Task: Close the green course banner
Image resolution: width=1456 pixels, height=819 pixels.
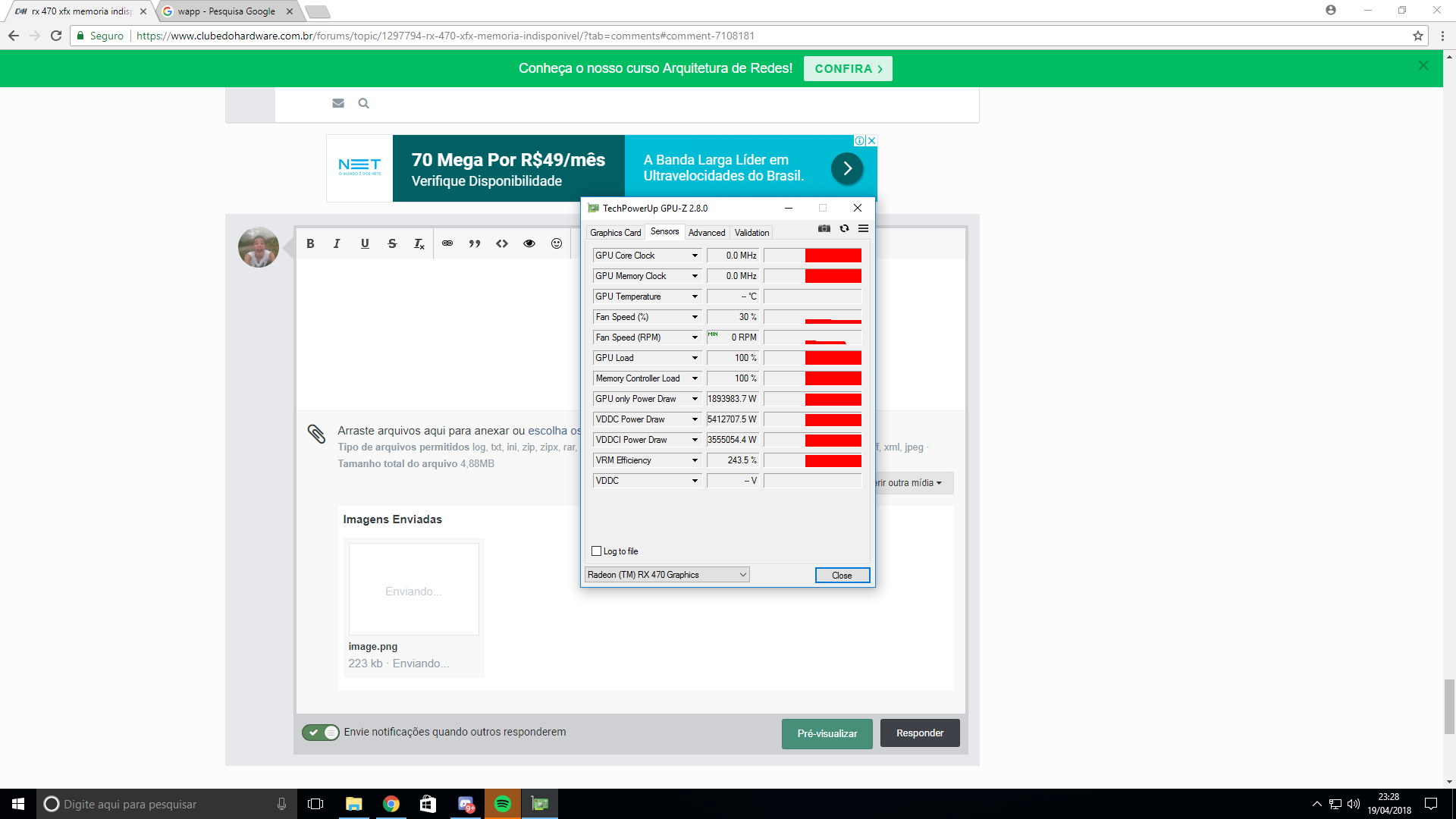Action: coord(1423,66)
